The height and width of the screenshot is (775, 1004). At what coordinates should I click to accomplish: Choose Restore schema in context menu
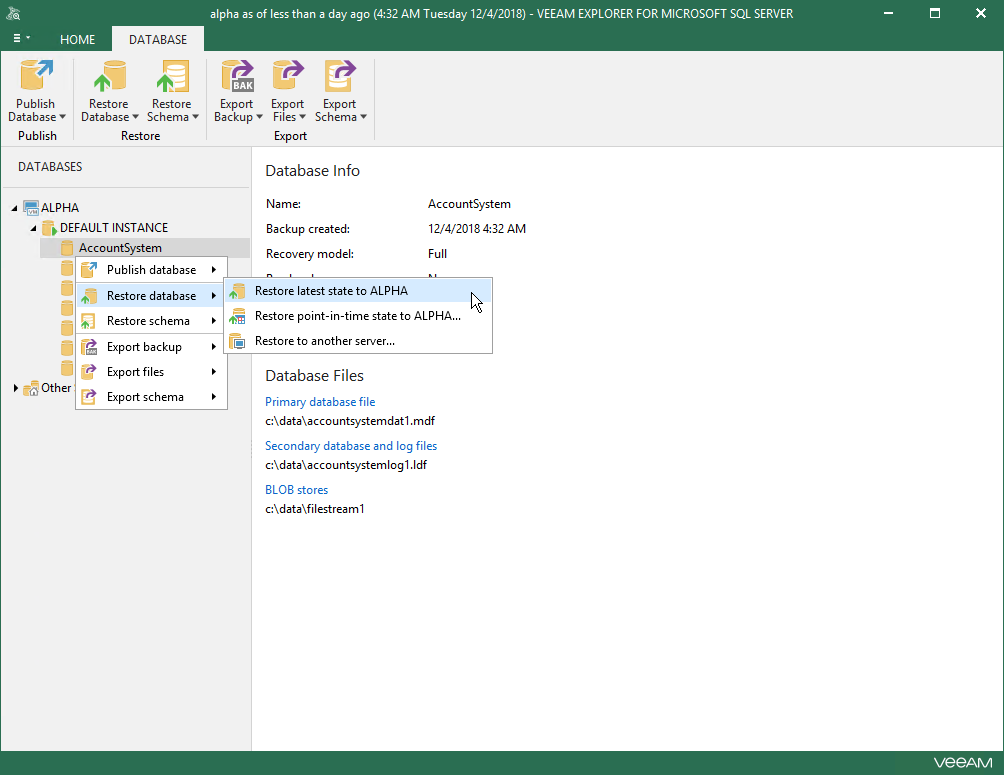(x=152, y=321)
